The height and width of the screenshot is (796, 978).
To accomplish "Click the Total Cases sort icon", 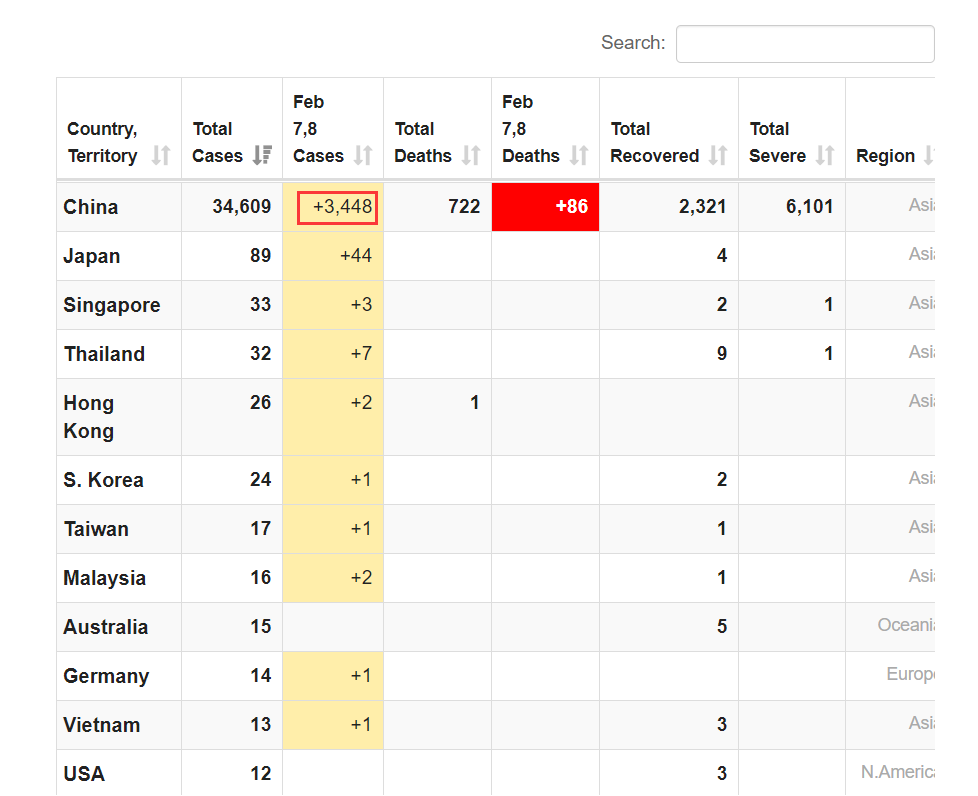I will [262, 156].
